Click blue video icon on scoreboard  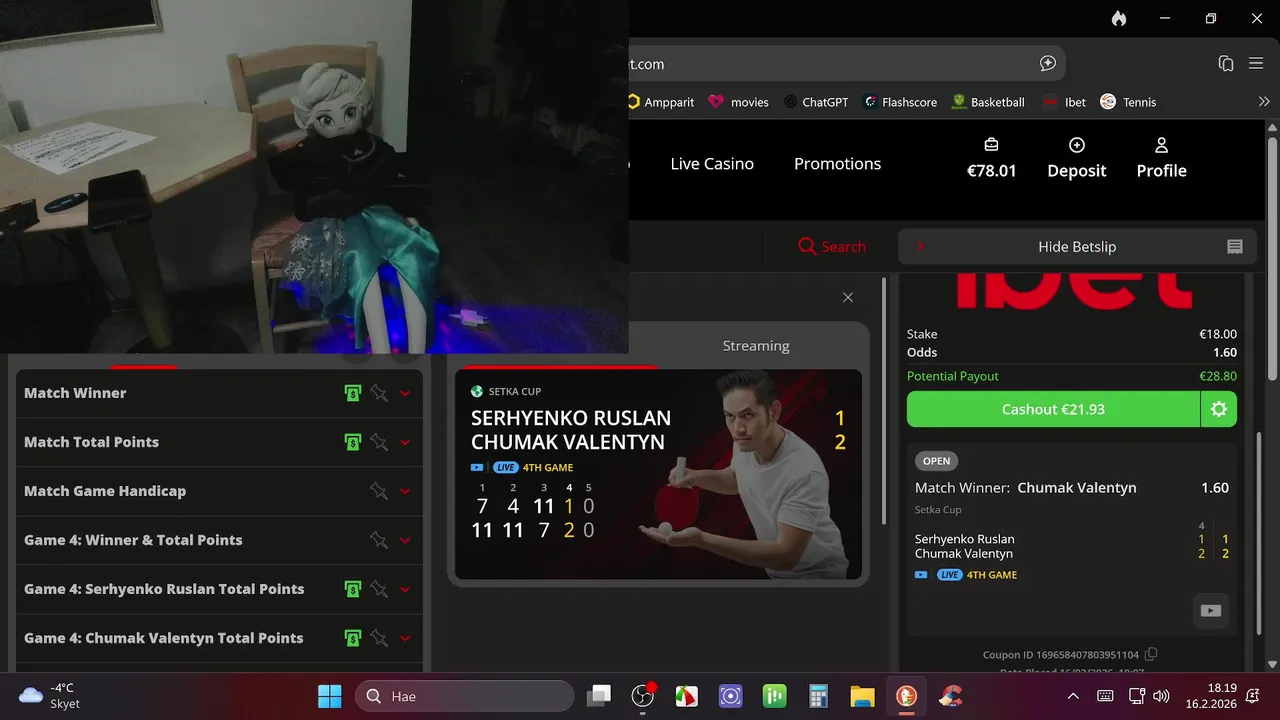[477, 467]
